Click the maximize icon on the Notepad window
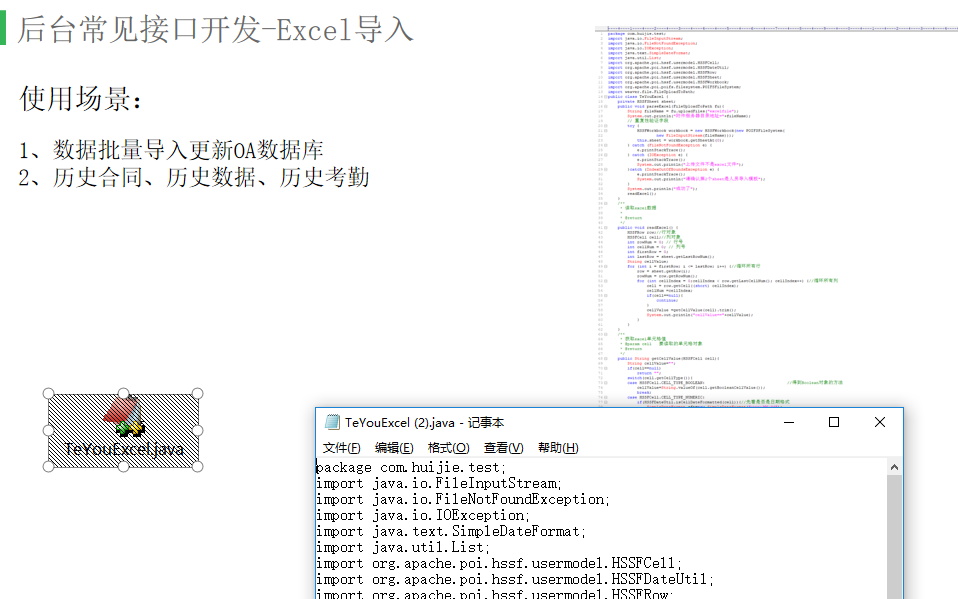The image size is (958, 599). [x=833, y=423]
